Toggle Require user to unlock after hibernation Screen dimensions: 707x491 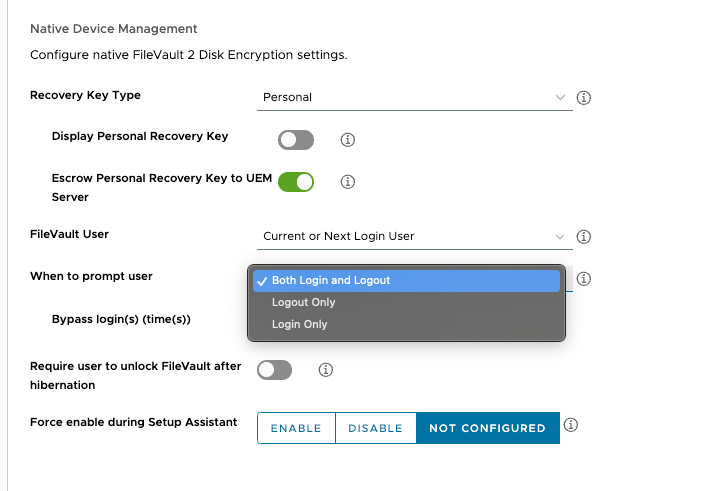tap(274, 370)
